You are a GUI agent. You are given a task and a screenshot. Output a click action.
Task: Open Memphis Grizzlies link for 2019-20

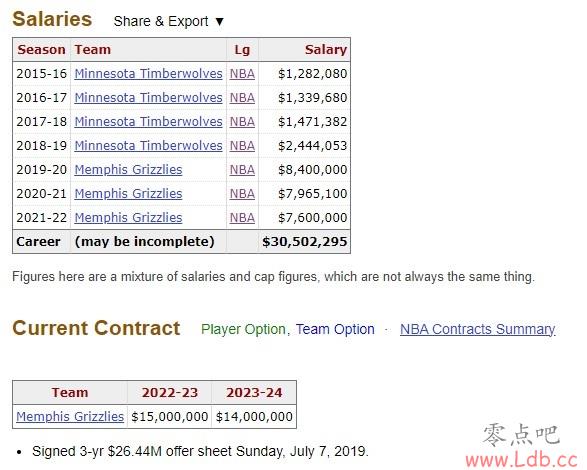(128, 170)
